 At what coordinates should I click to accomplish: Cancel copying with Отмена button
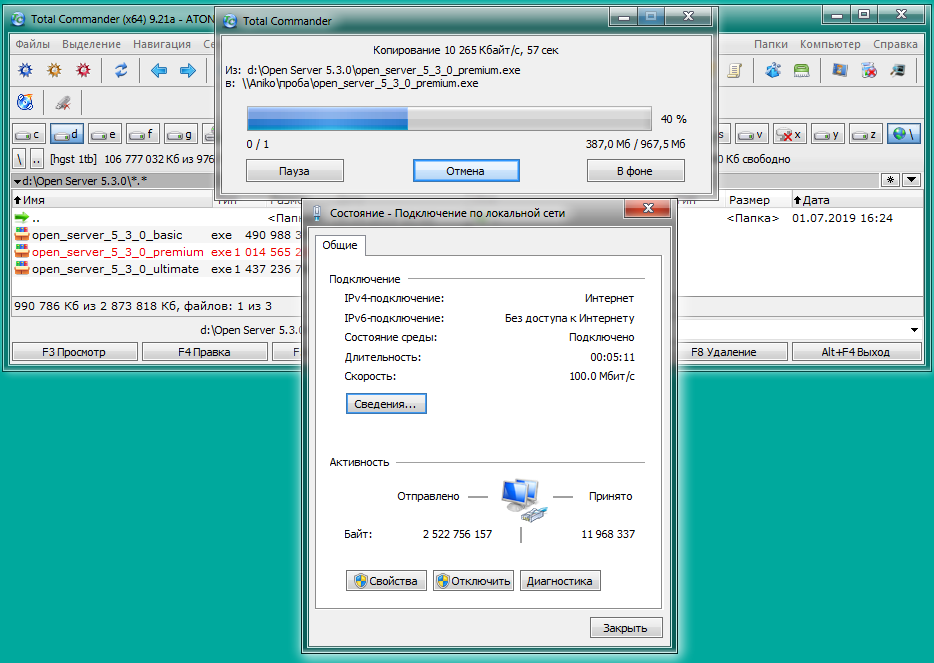[466, 170]
